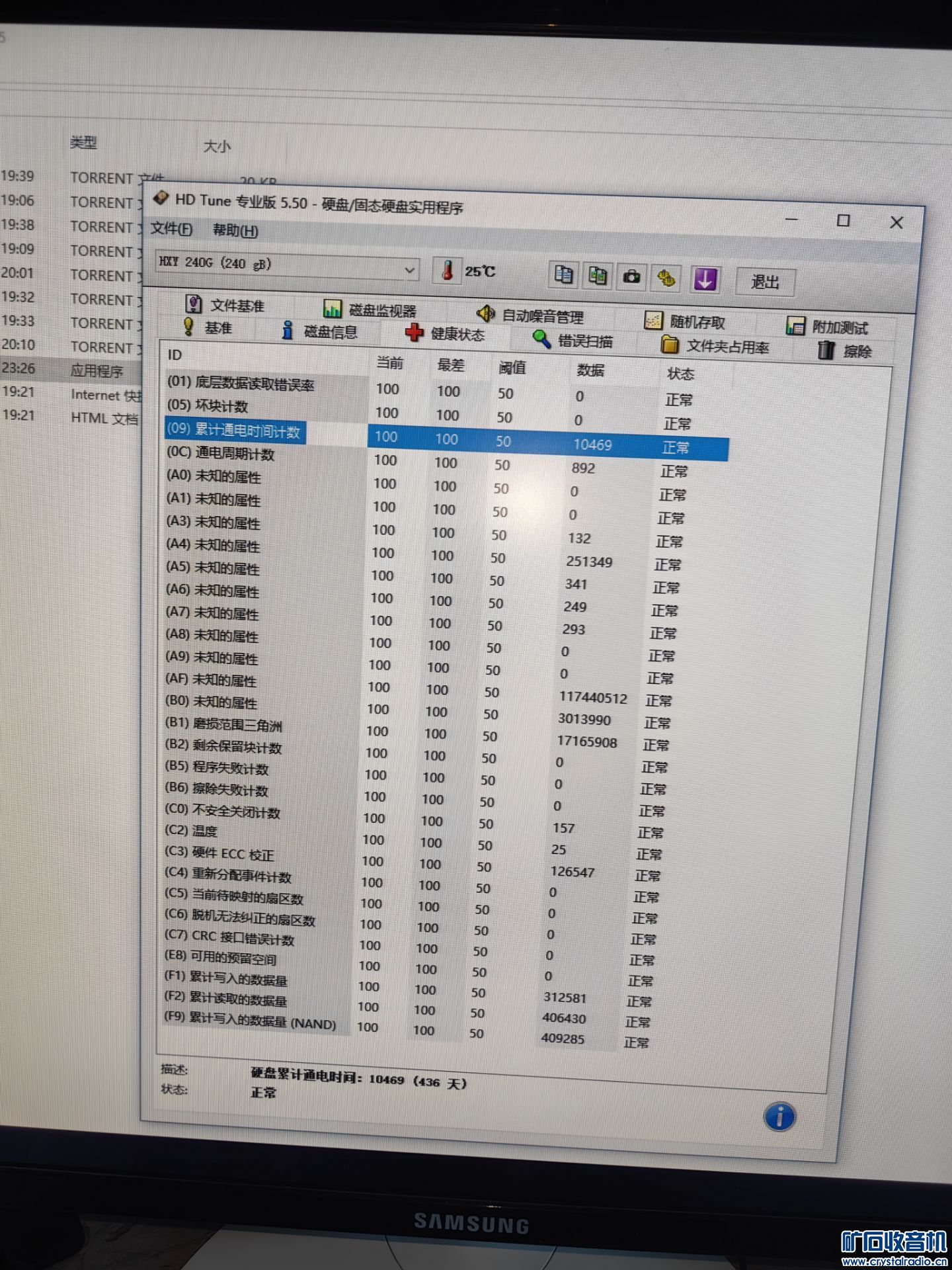Click the copy info to clipboard icon

[x=564, y=274]
